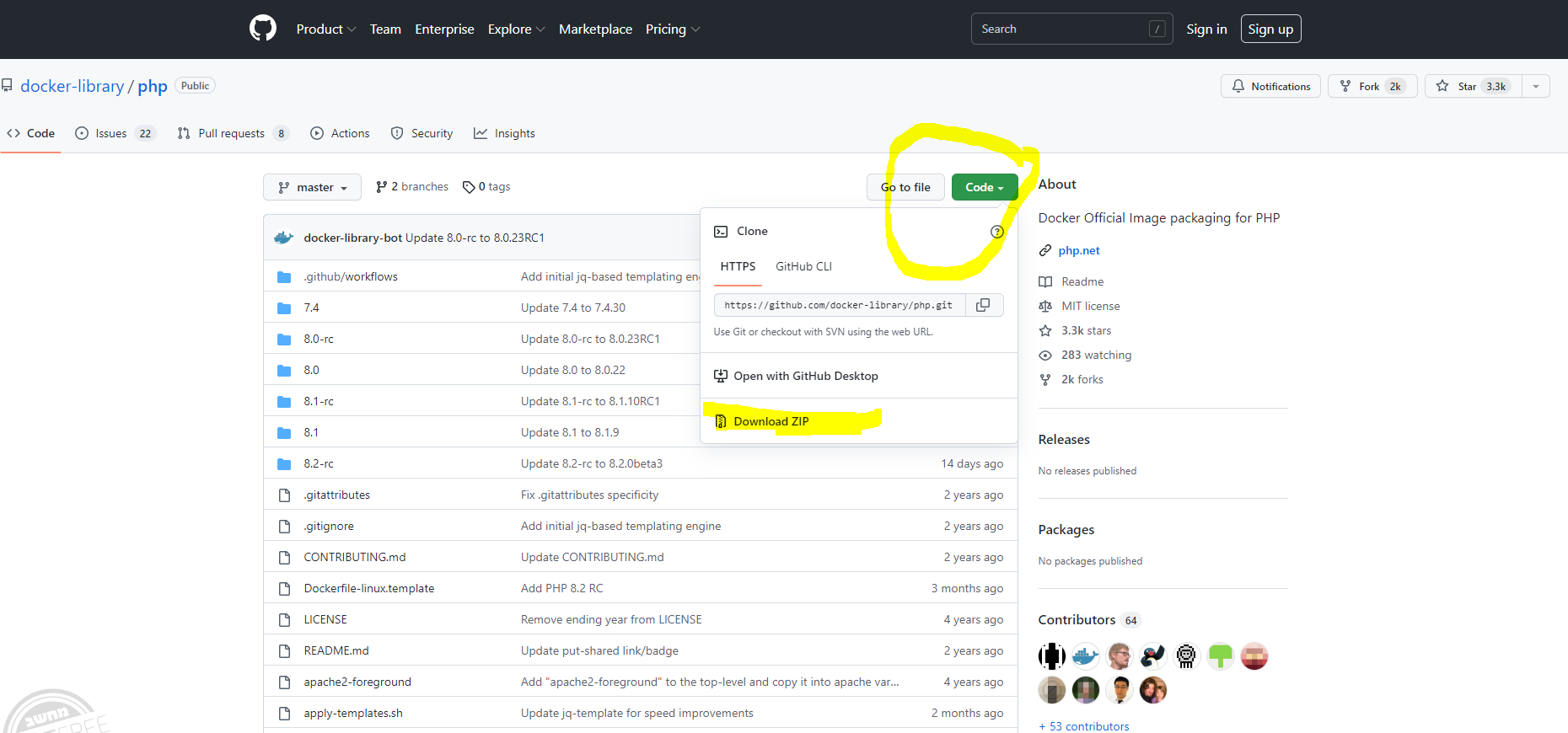Open apache2-foreground file
1568x733 pixels.
[x=357, y=682]
